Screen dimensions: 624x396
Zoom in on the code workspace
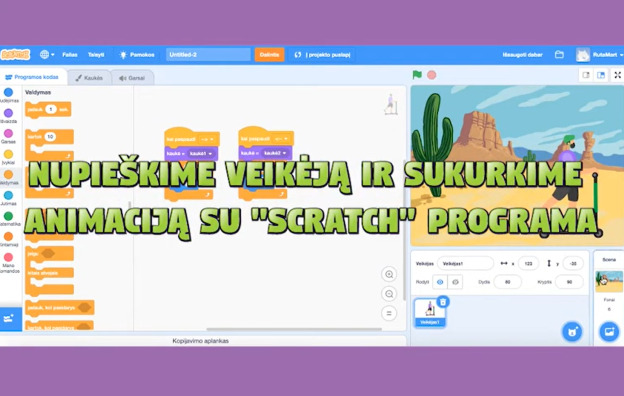389,274
